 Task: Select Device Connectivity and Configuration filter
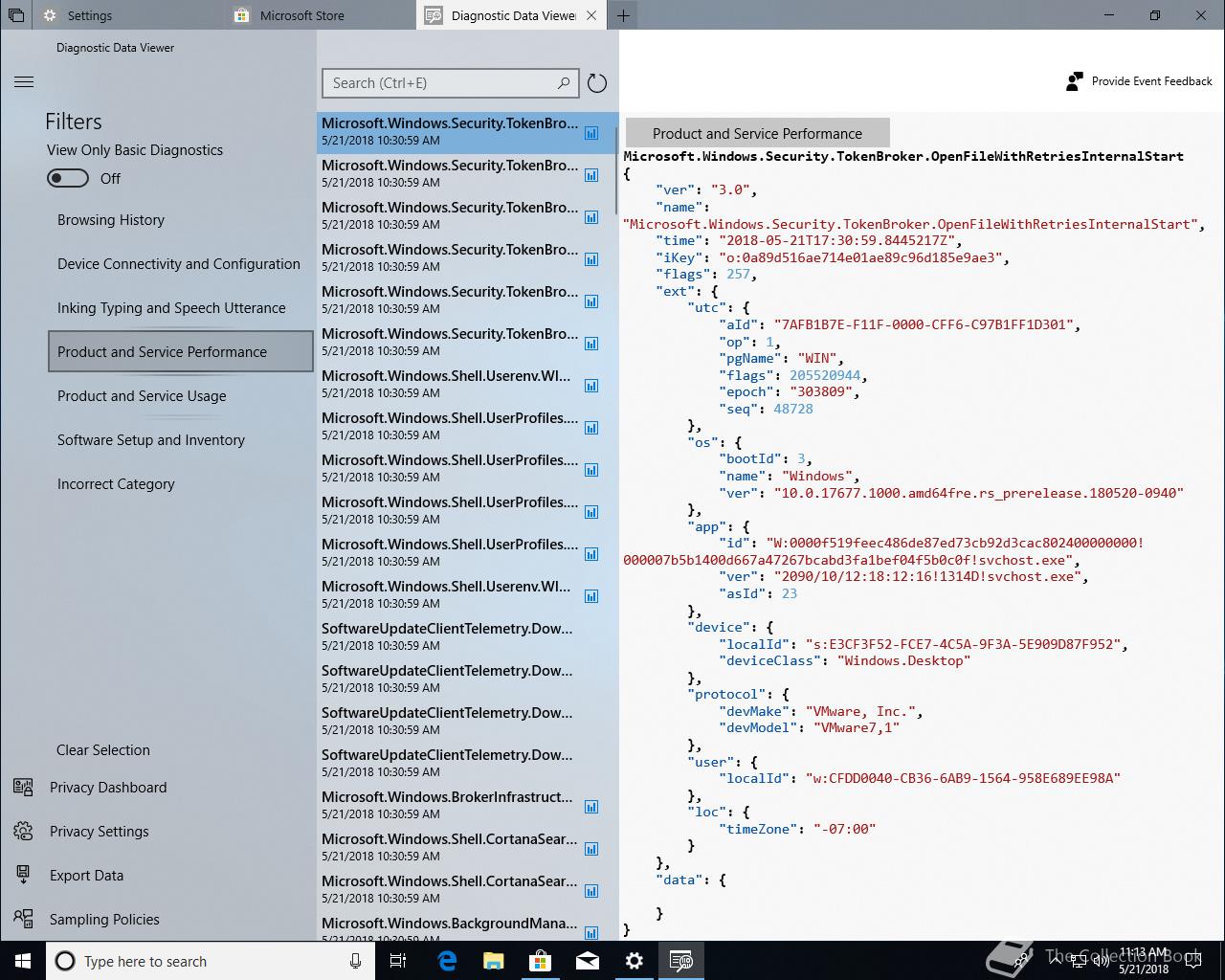click(179, 264)
